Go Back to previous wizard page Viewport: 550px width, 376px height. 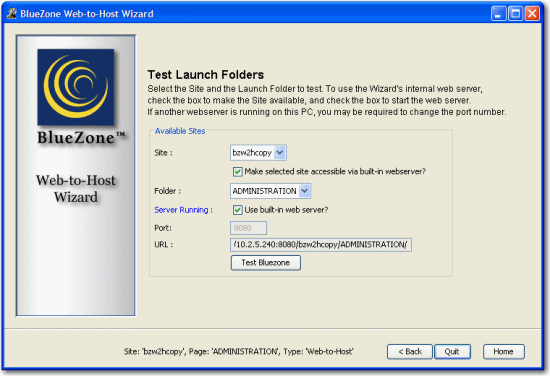pos(410,351)
